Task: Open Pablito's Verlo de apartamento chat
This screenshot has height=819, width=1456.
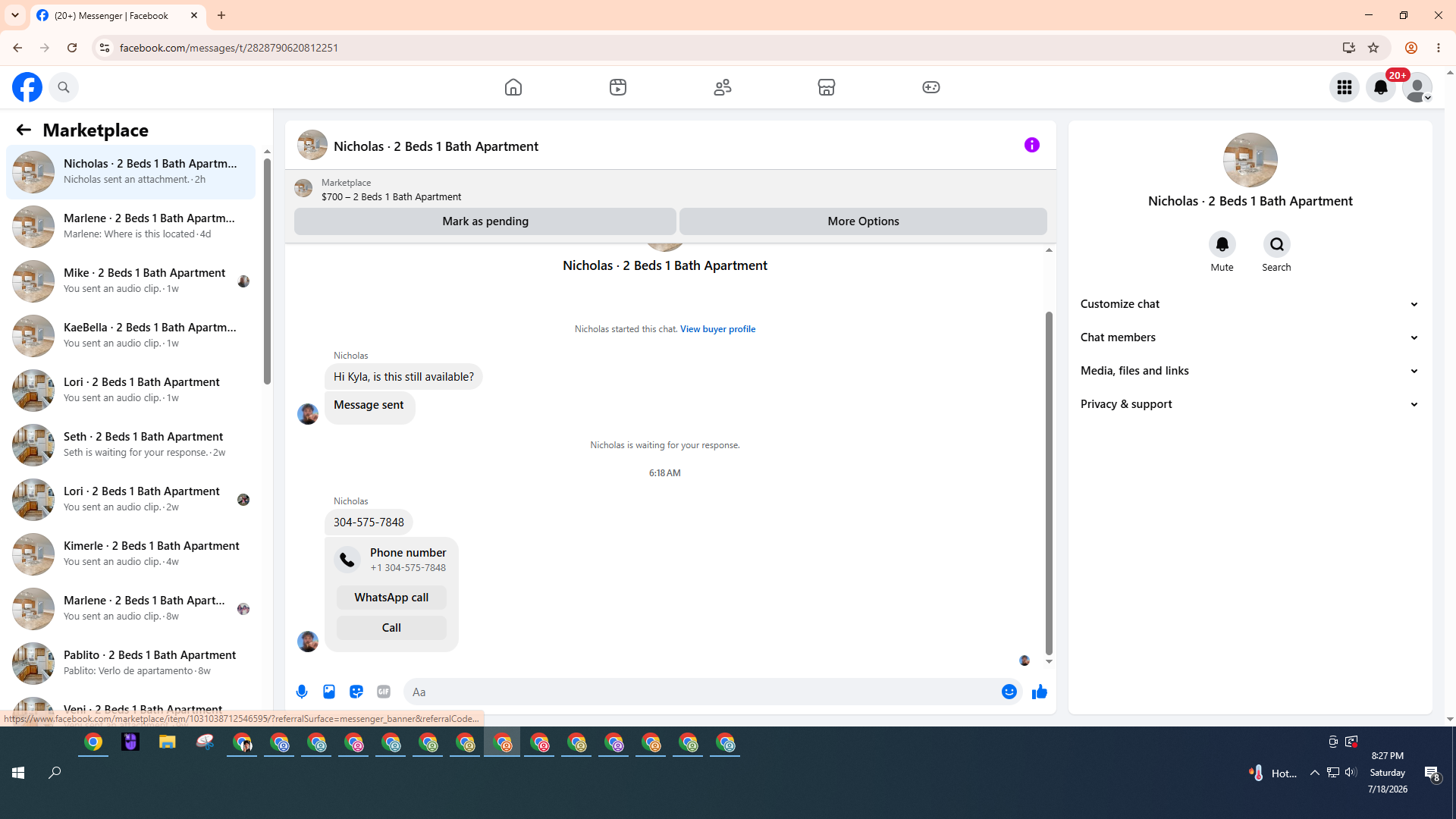Action: [x=130, y=663]
